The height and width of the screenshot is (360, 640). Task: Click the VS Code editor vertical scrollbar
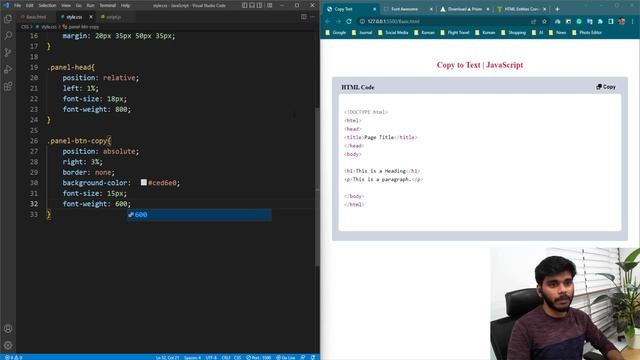point(317,188)
